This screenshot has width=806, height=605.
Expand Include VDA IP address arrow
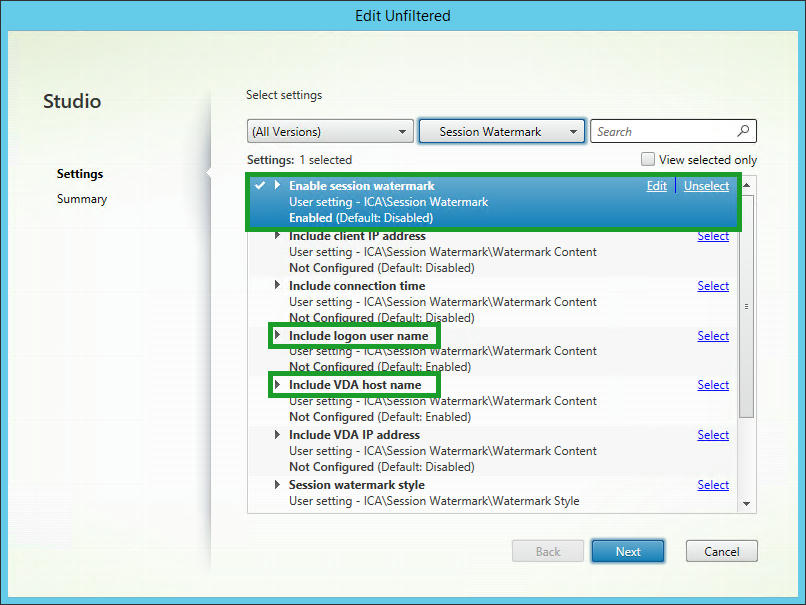point(278,435)
